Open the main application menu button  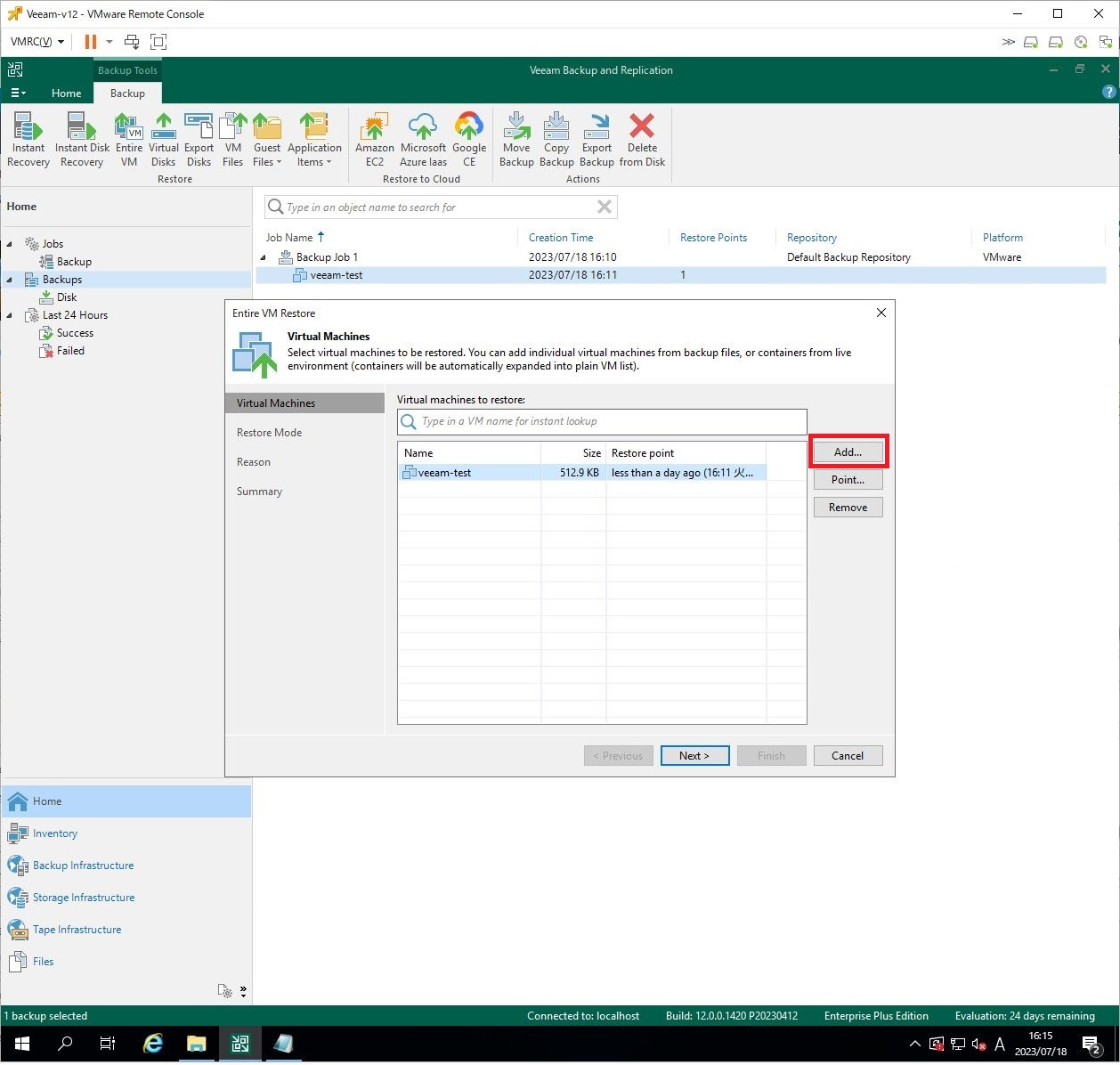(x=18, y=93)
